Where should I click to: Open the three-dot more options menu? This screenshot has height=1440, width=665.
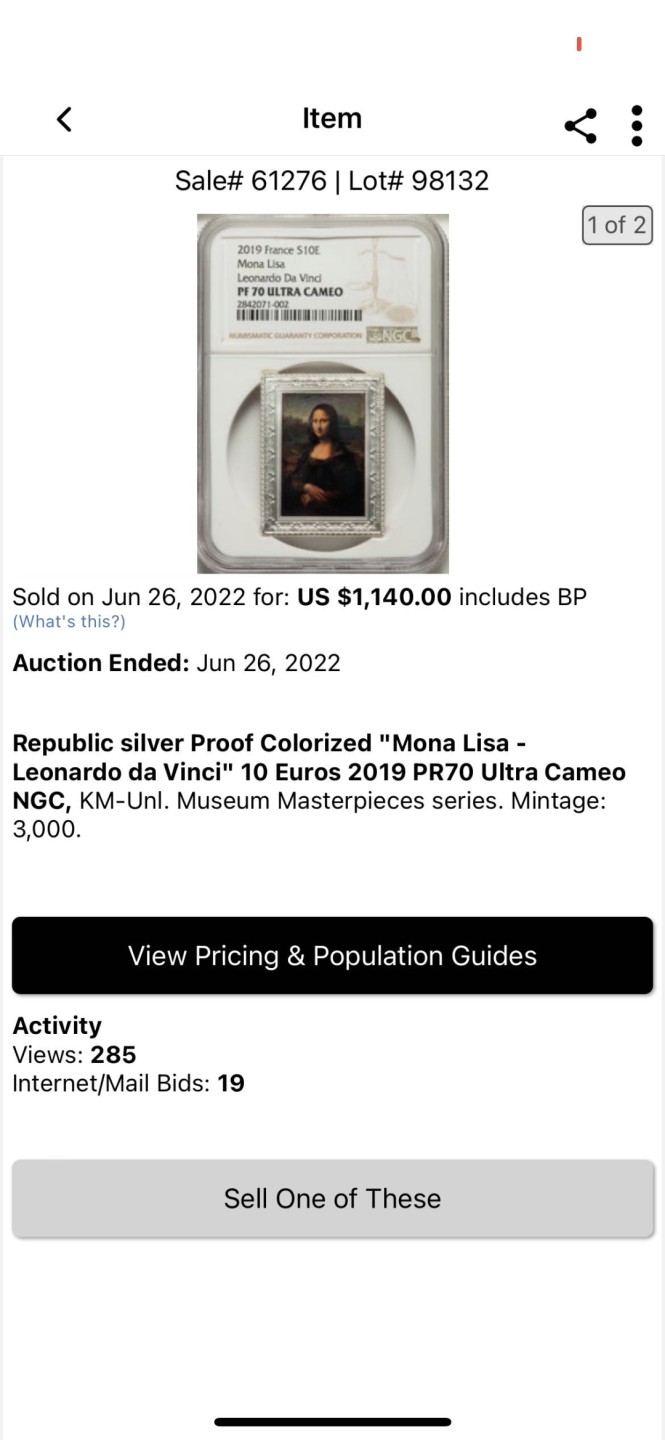tap(637, 125)
